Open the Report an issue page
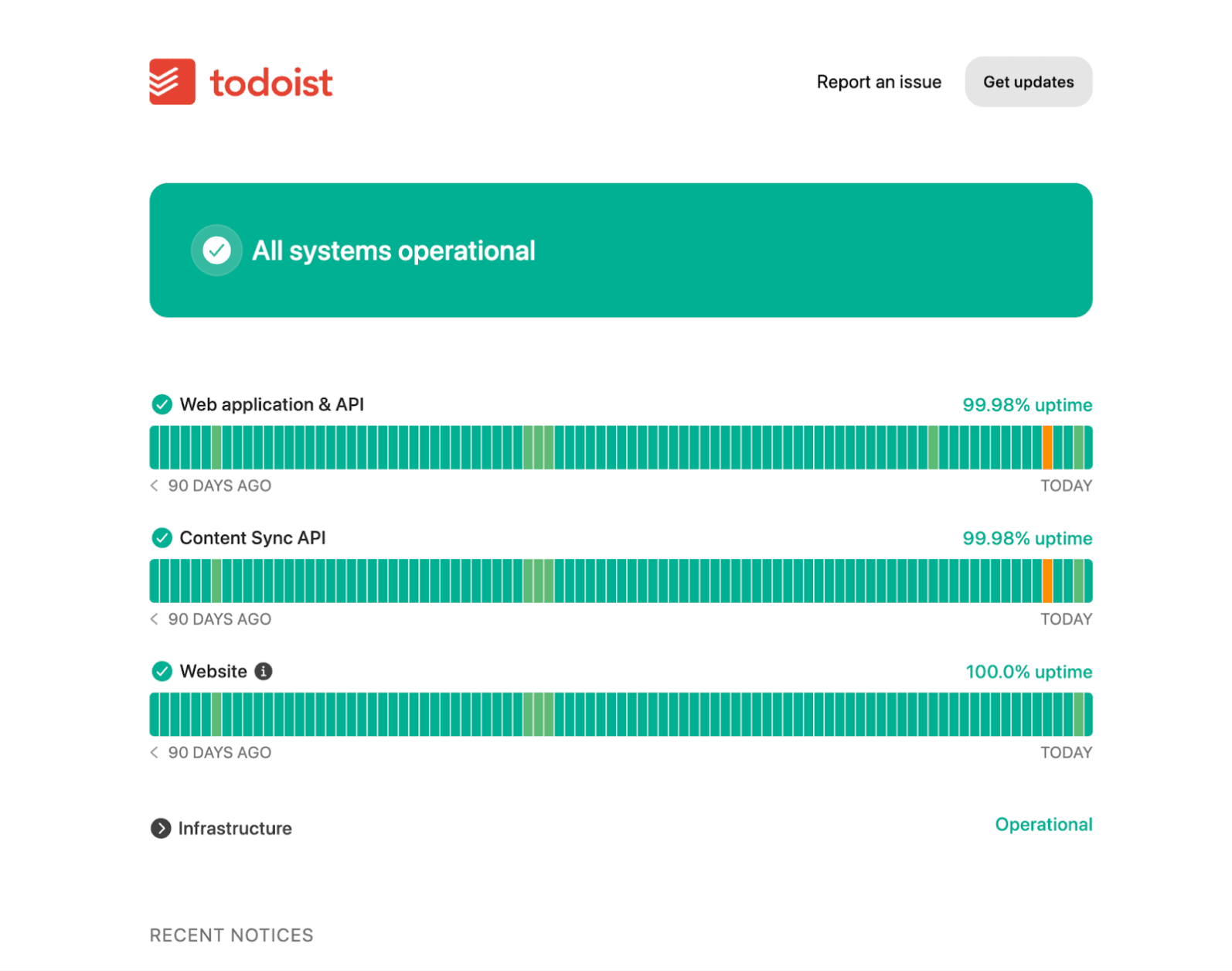The height and width of the screenshot is (971, 1232). (x=879, y=81)
